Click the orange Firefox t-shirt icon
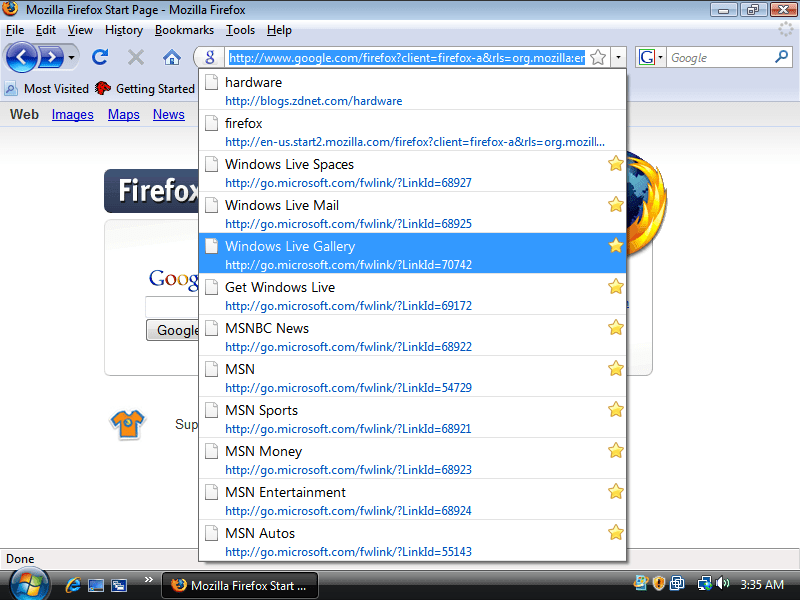 [x=128, y=424]
